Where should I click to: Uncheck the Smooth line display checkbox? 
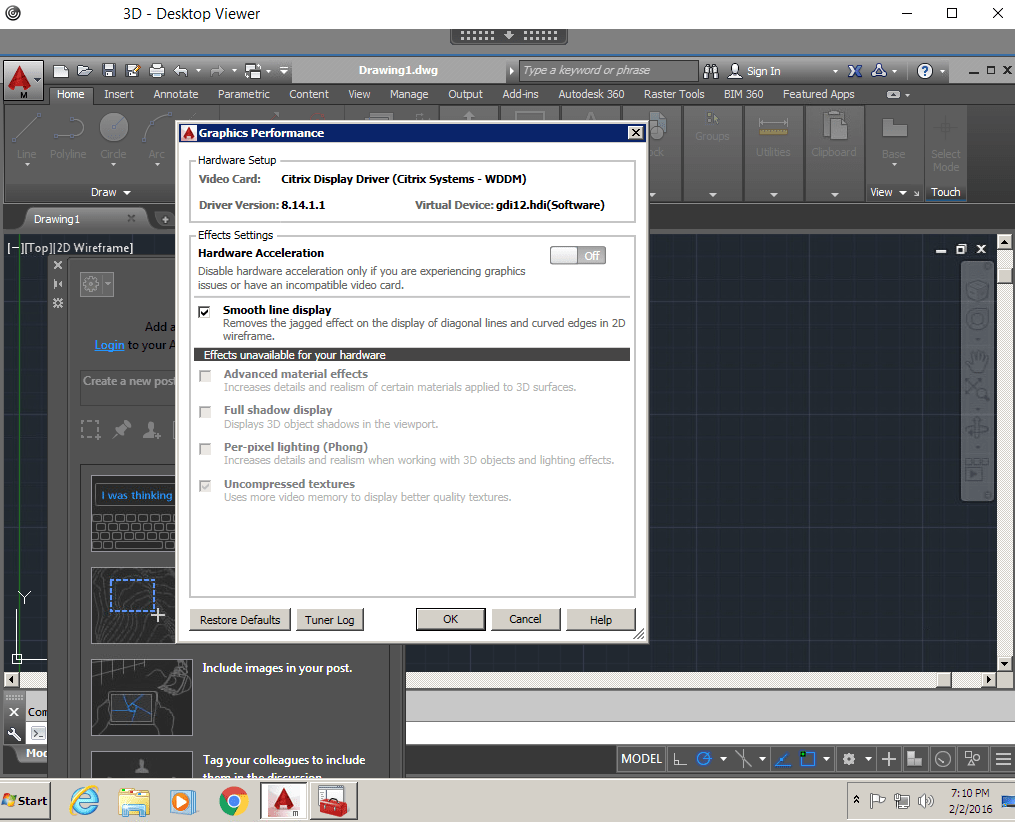point(205,312)
